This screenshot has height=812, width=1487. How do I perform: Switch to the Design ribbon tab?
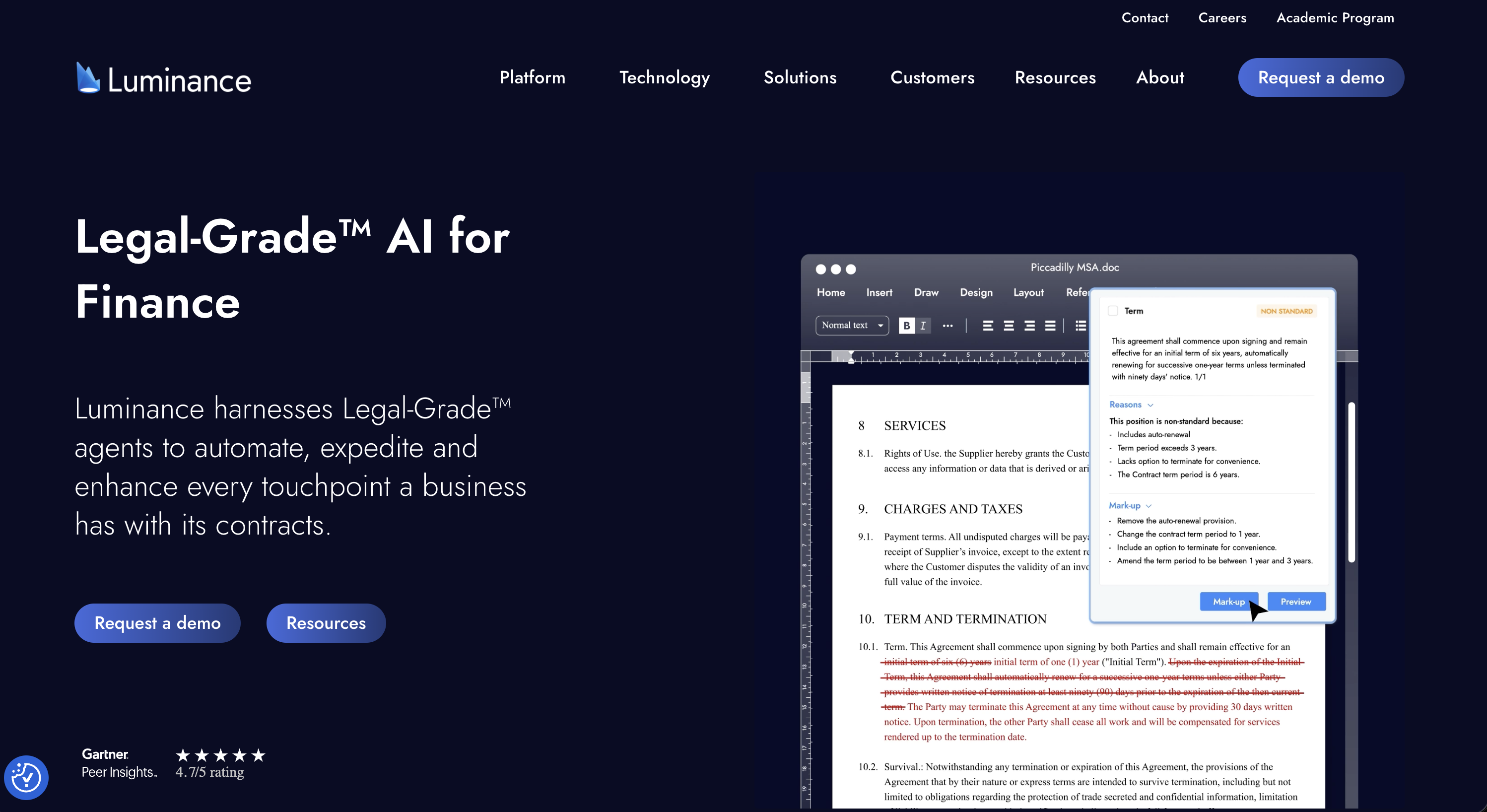pyautogui.click(x=976, y=293)
